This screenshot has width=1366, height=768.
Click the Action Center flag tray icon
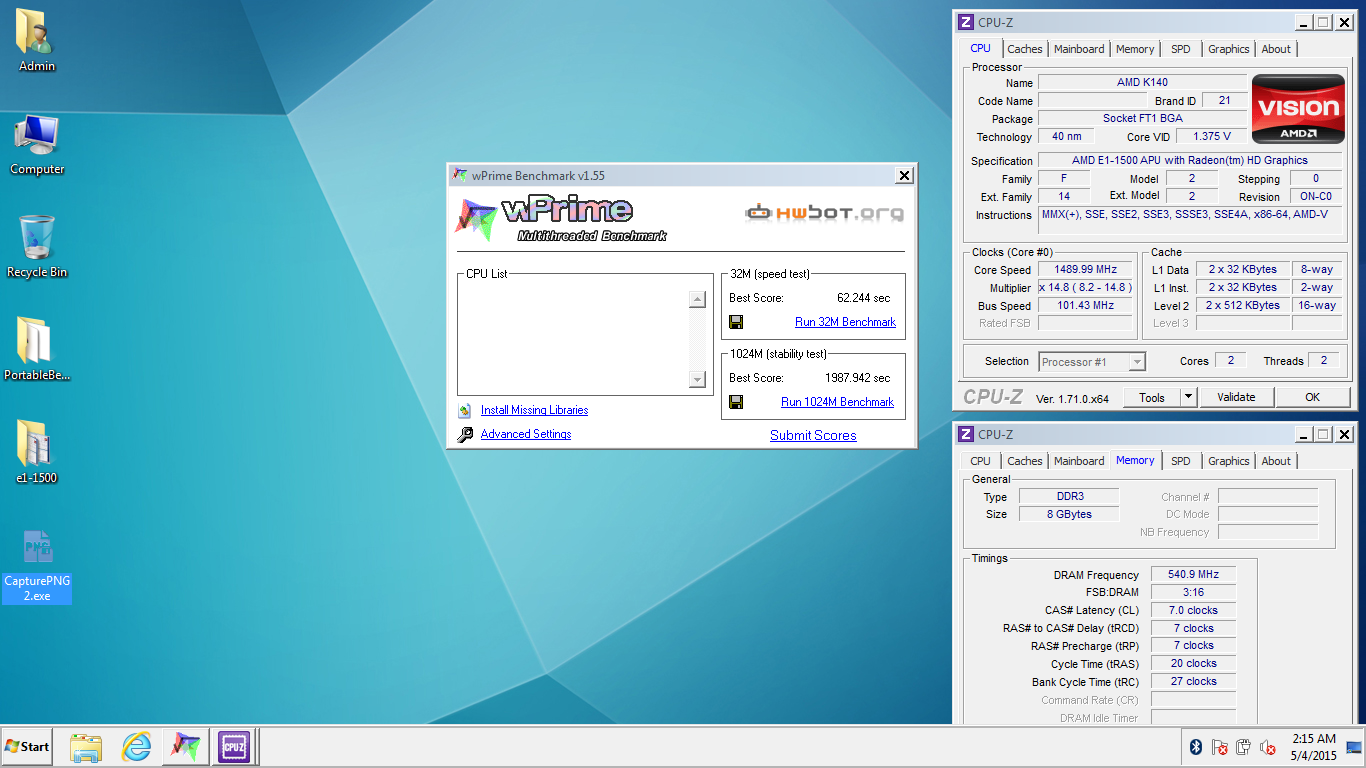(x=1219, y=747)
